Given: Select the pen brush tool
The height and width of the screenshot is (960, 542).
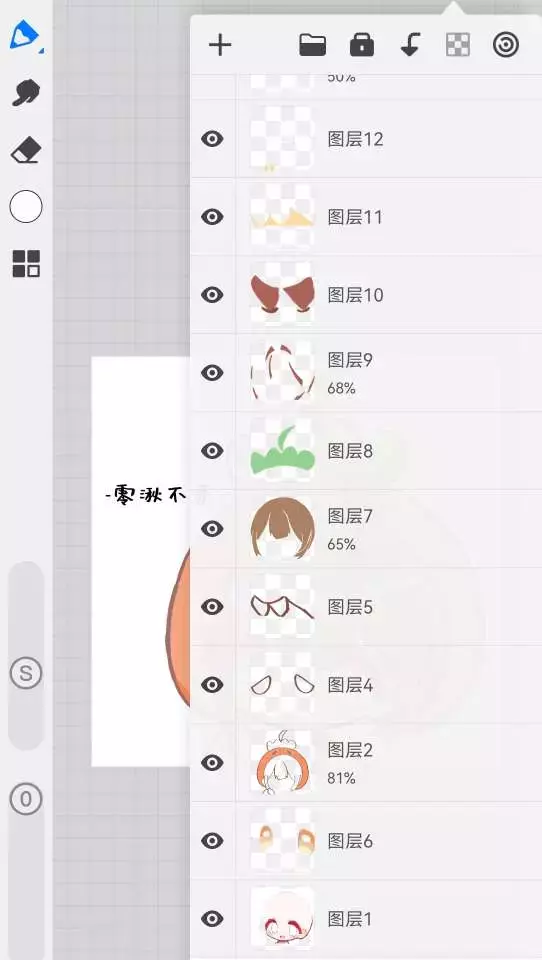Looking at the screenshot, I should [x=25, y=36].
